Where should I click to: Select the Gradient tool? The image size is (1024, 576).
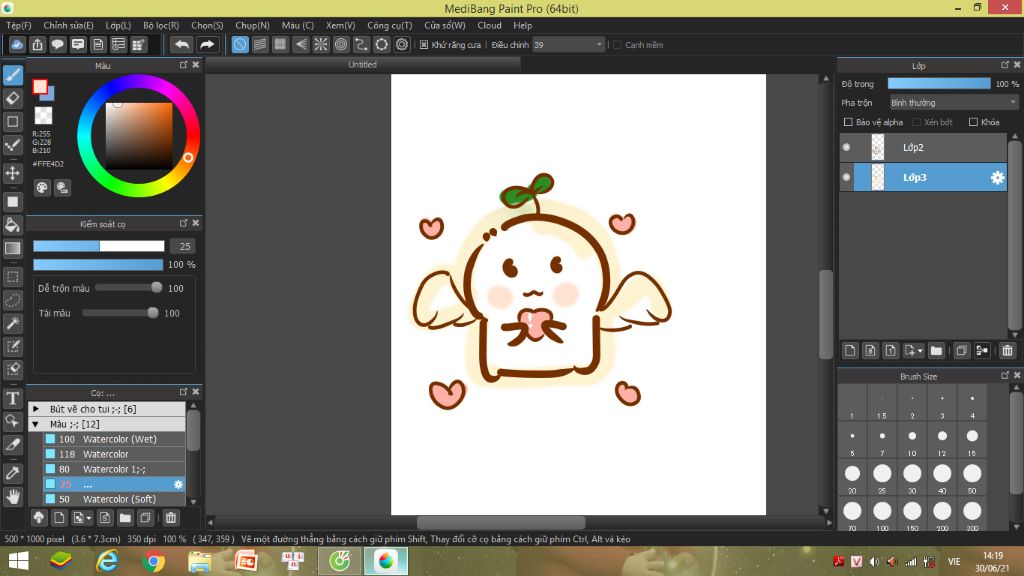[12, 248]
